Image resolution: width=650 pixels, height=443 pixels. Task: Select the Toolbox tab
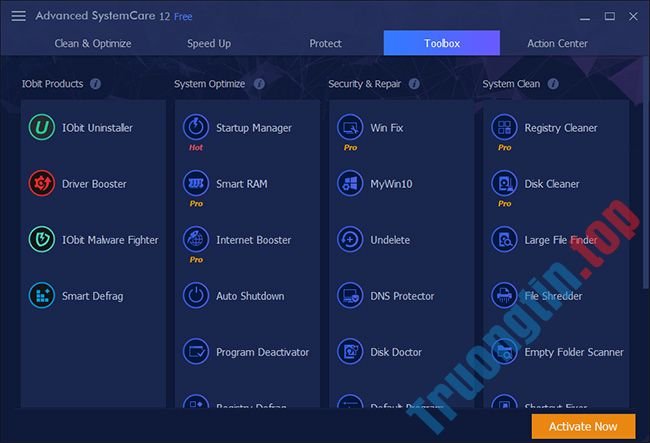[441, 43]
